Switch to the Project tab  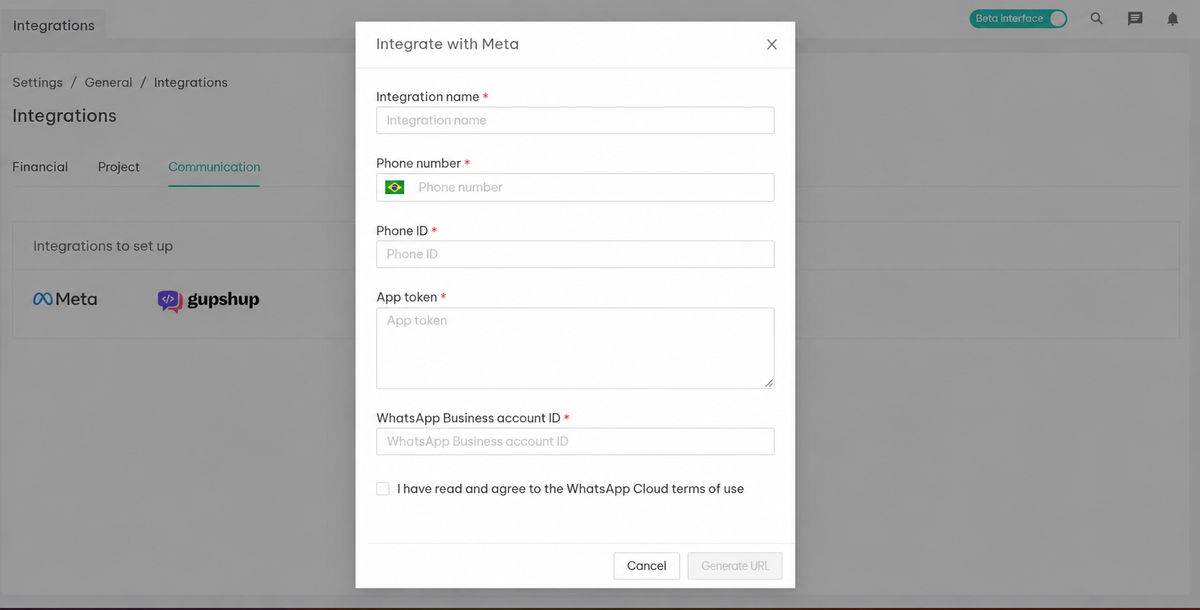[119, 167]
